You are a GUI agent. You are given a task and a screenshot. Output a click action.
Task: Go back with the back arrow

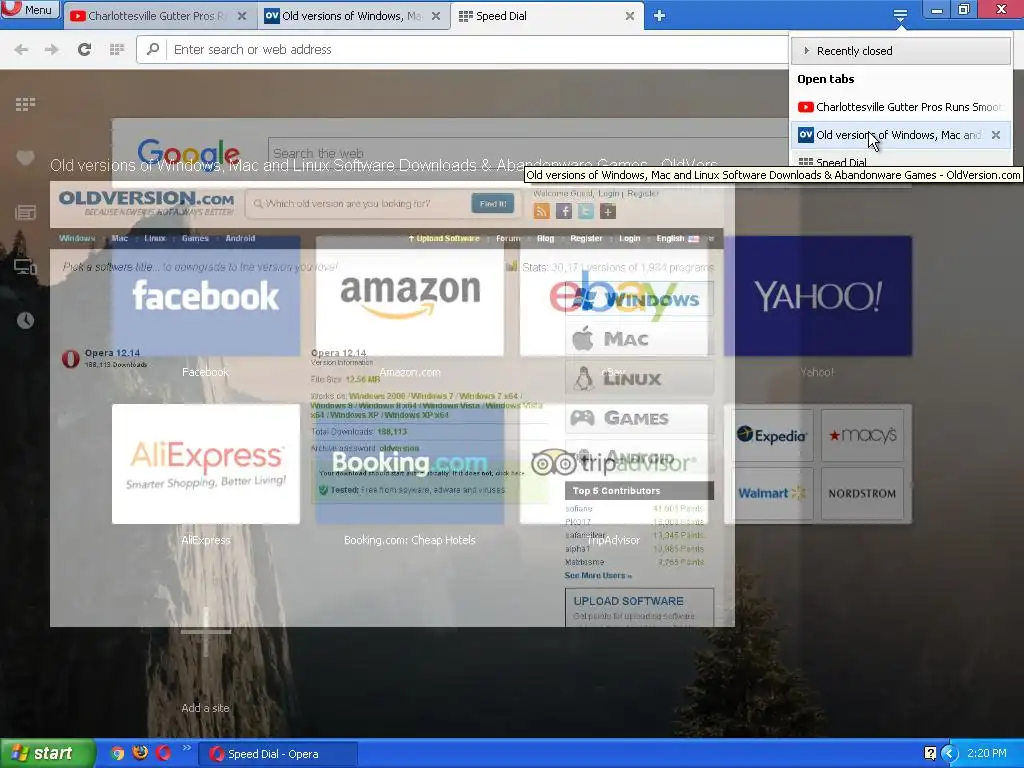coord(21,50)
